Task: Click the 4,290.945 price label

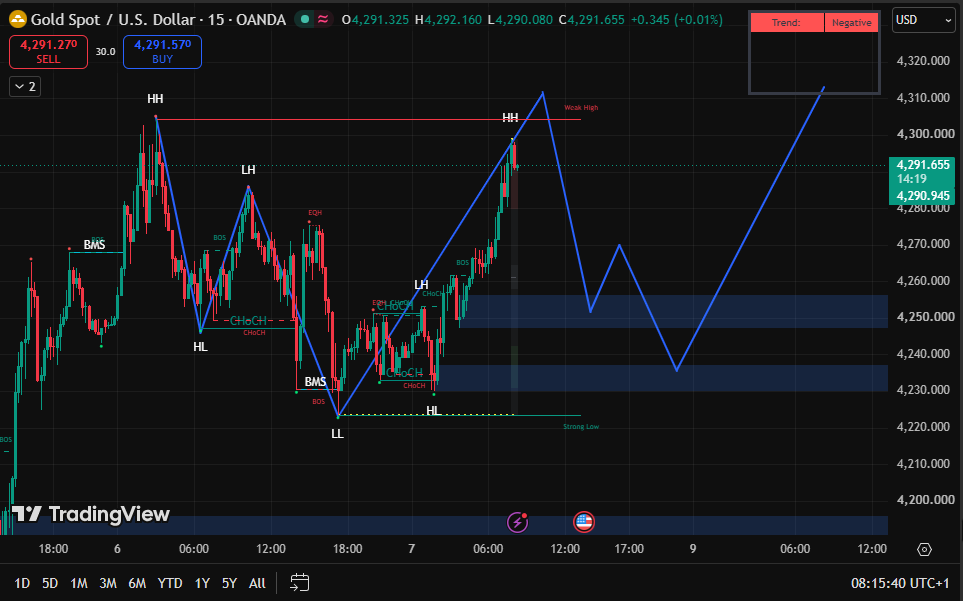Action: click(922, 196)
